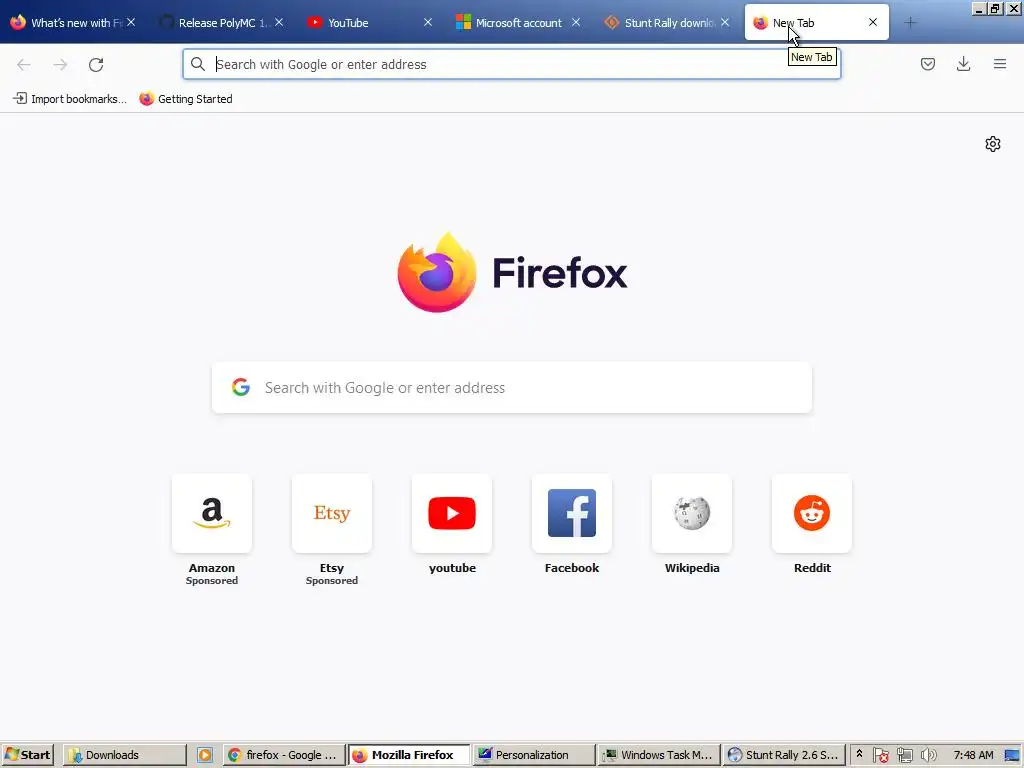Image resolution: width=1024 pixels, height=768 pixels.
Task: Expand hidden system tray icons
Action: (x=859, y=754)
